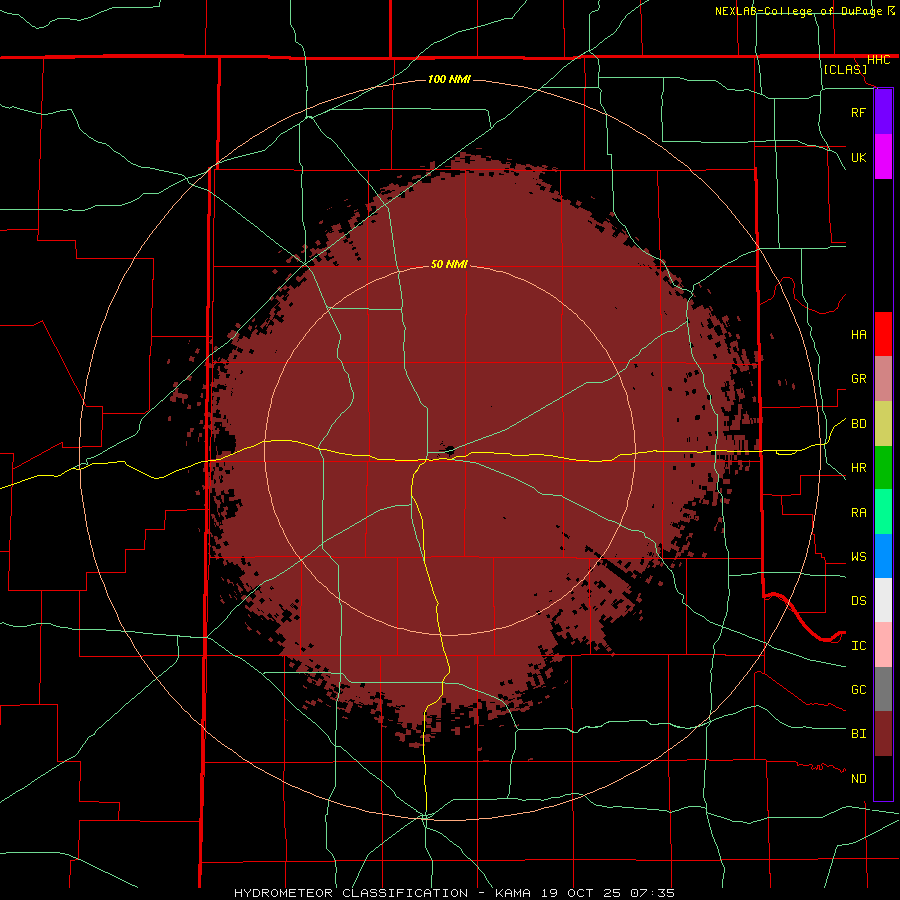Viewport: 900px width, 900px height.
Task: Click the GC legend label
Action: coord(859,690)
